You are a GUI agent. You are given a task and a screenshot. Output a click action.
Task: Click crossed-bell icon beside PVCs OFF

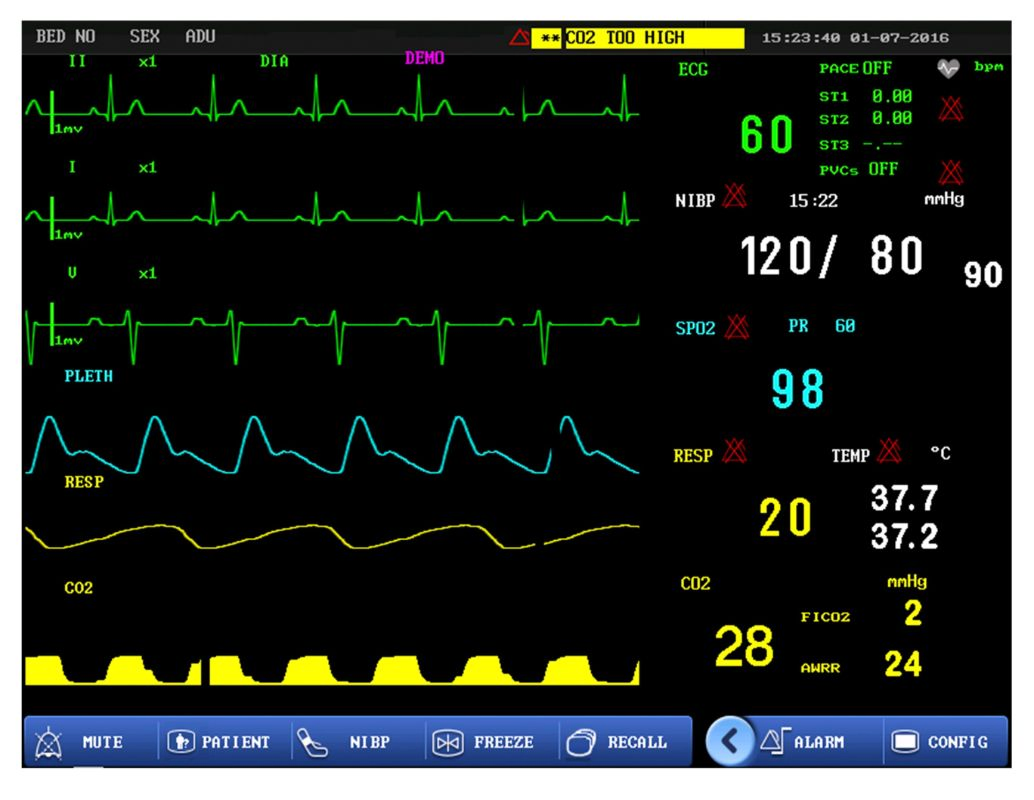[950, 172]
